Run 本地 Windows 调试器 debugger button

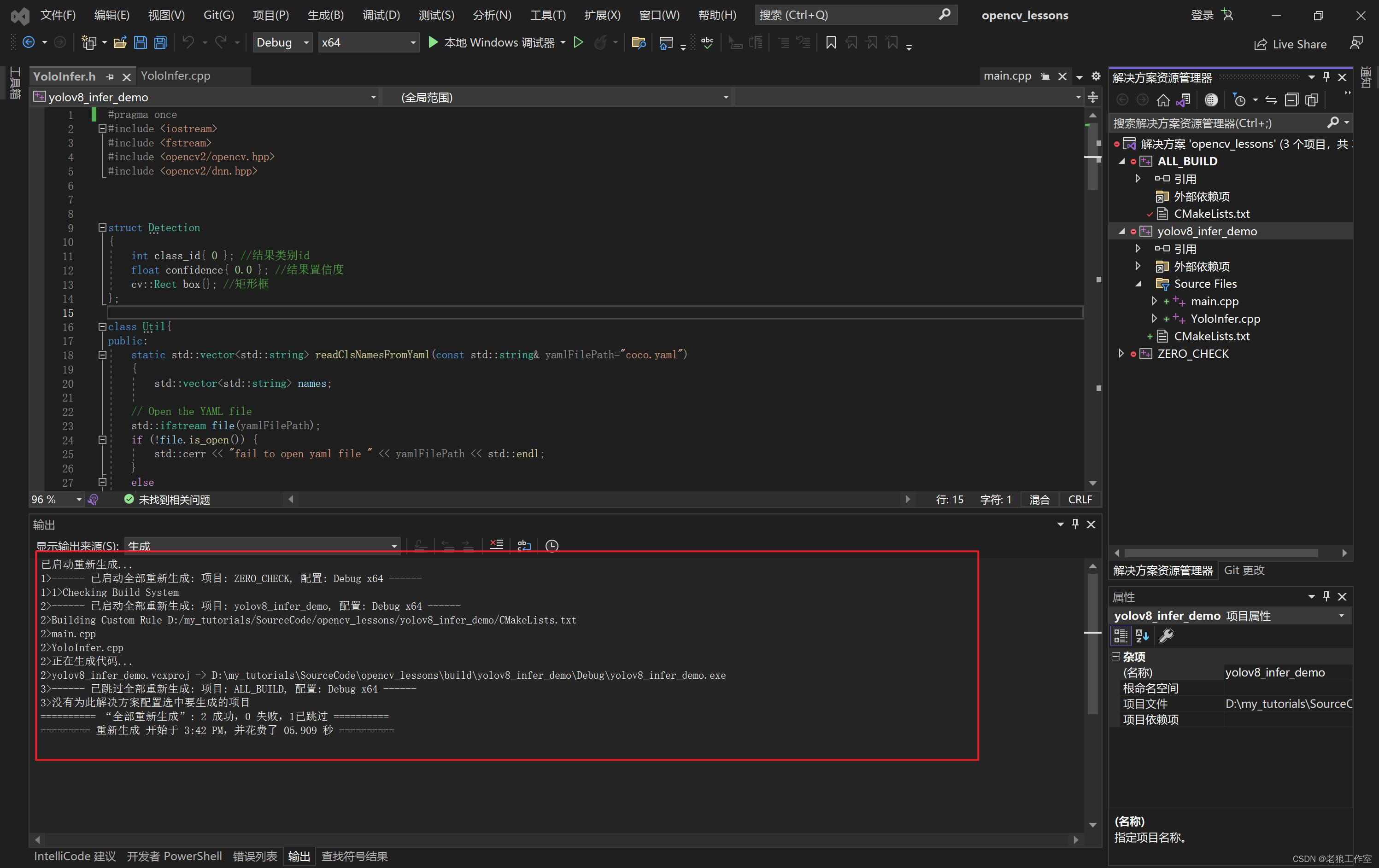493,42
